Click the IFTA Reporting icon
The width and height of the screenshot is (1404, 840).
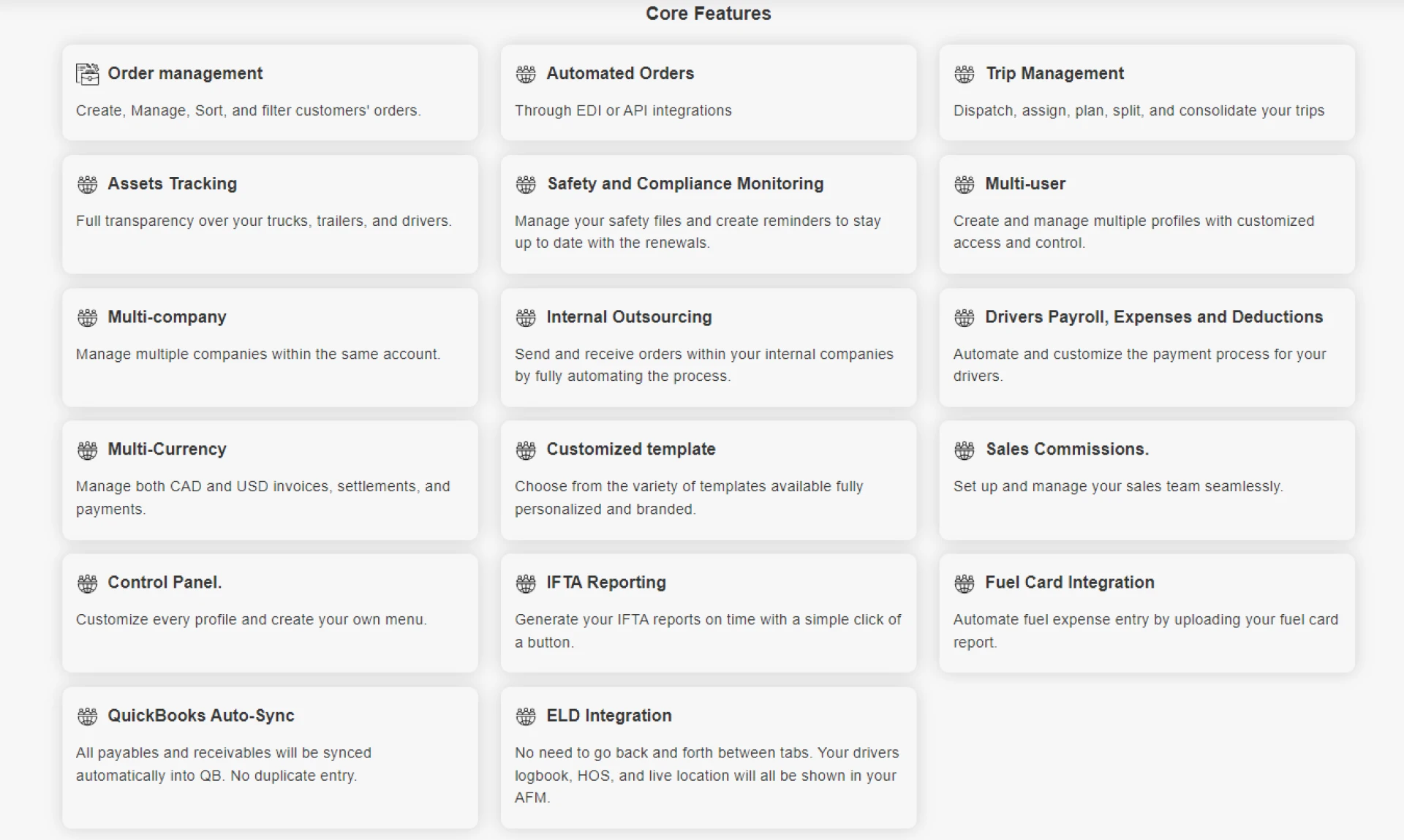tap(526, 583)
